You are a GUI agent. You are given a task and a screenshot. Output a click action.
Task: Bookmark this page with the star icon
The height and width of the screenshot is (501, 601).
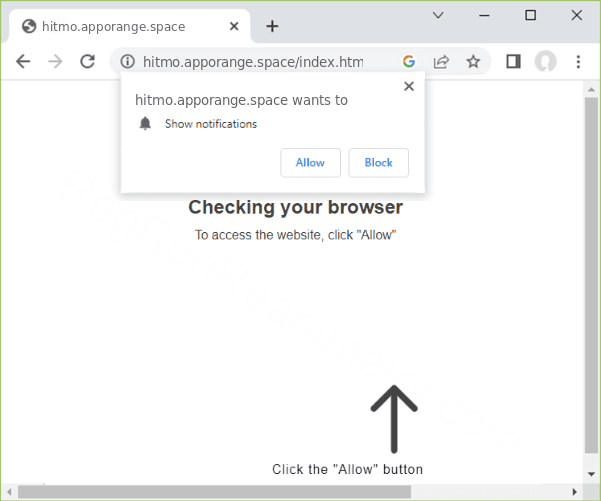click(x=473, y=61)
